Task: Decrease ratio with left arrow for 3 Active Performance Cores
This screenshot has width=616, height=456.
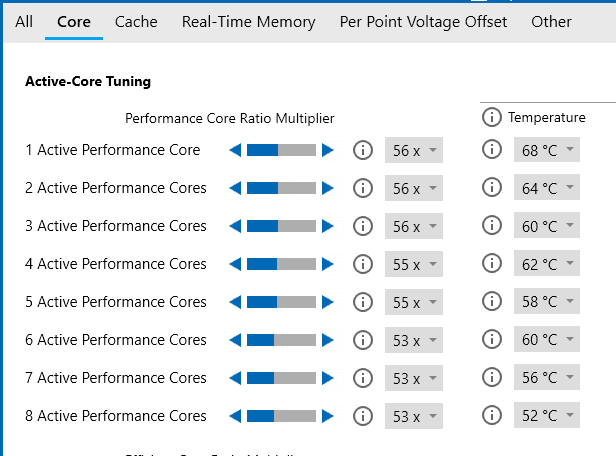Action: (235, 226)
